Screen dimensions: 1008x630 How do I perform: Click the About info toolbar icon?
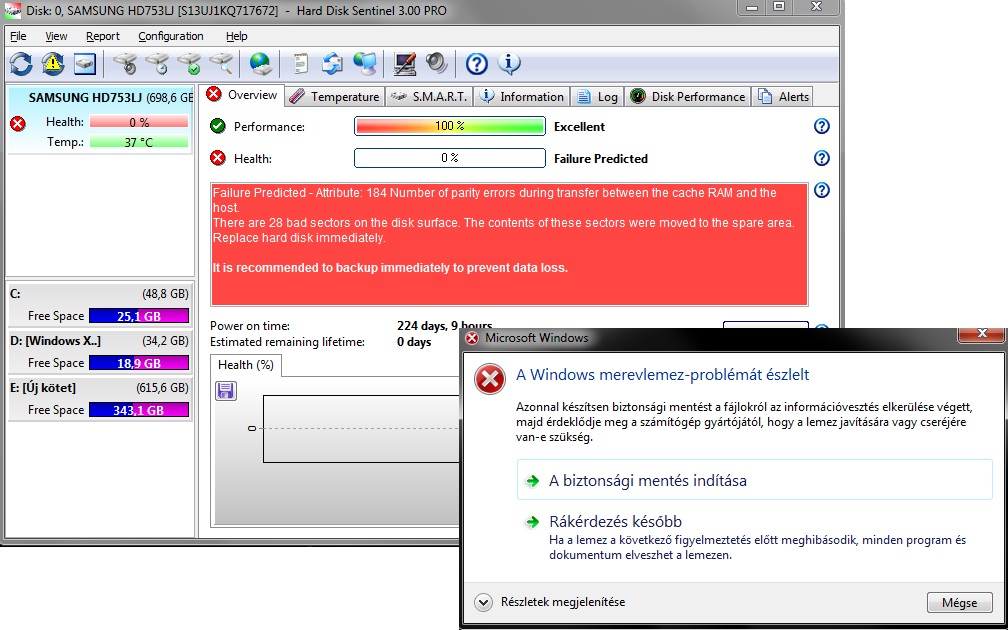tap(509, 64)
